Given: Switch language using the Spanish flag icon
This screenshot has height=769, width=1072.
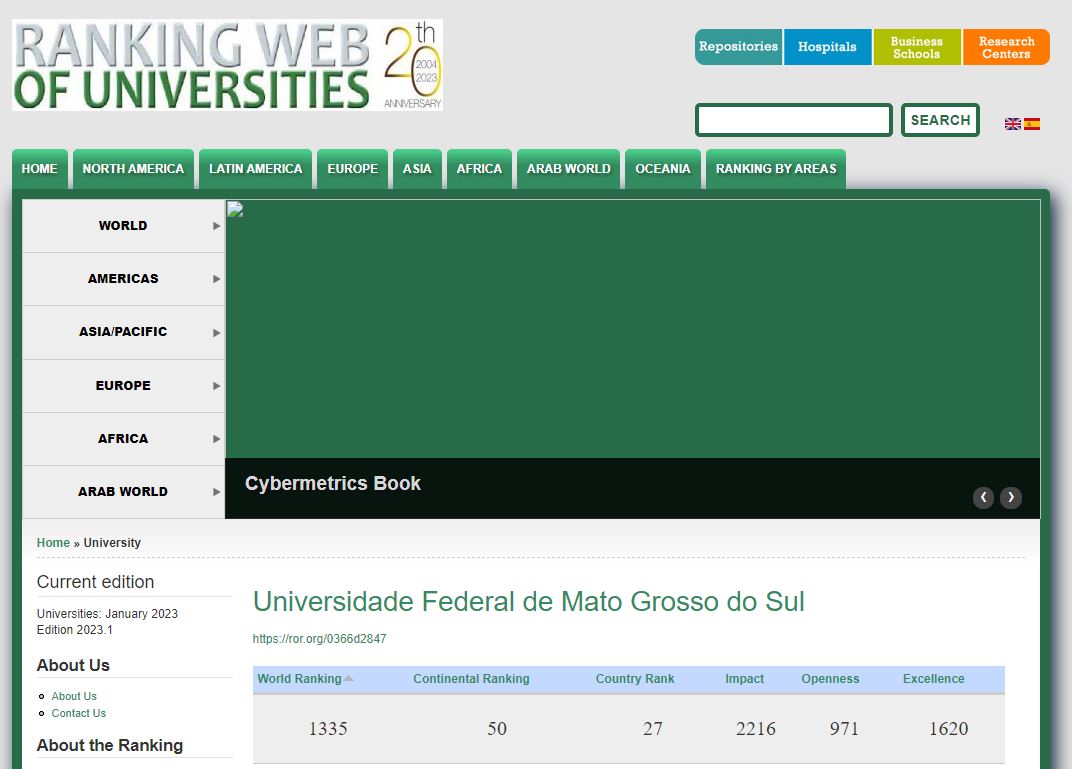Looking at the screenshot, I should (x=1032, y=124).
